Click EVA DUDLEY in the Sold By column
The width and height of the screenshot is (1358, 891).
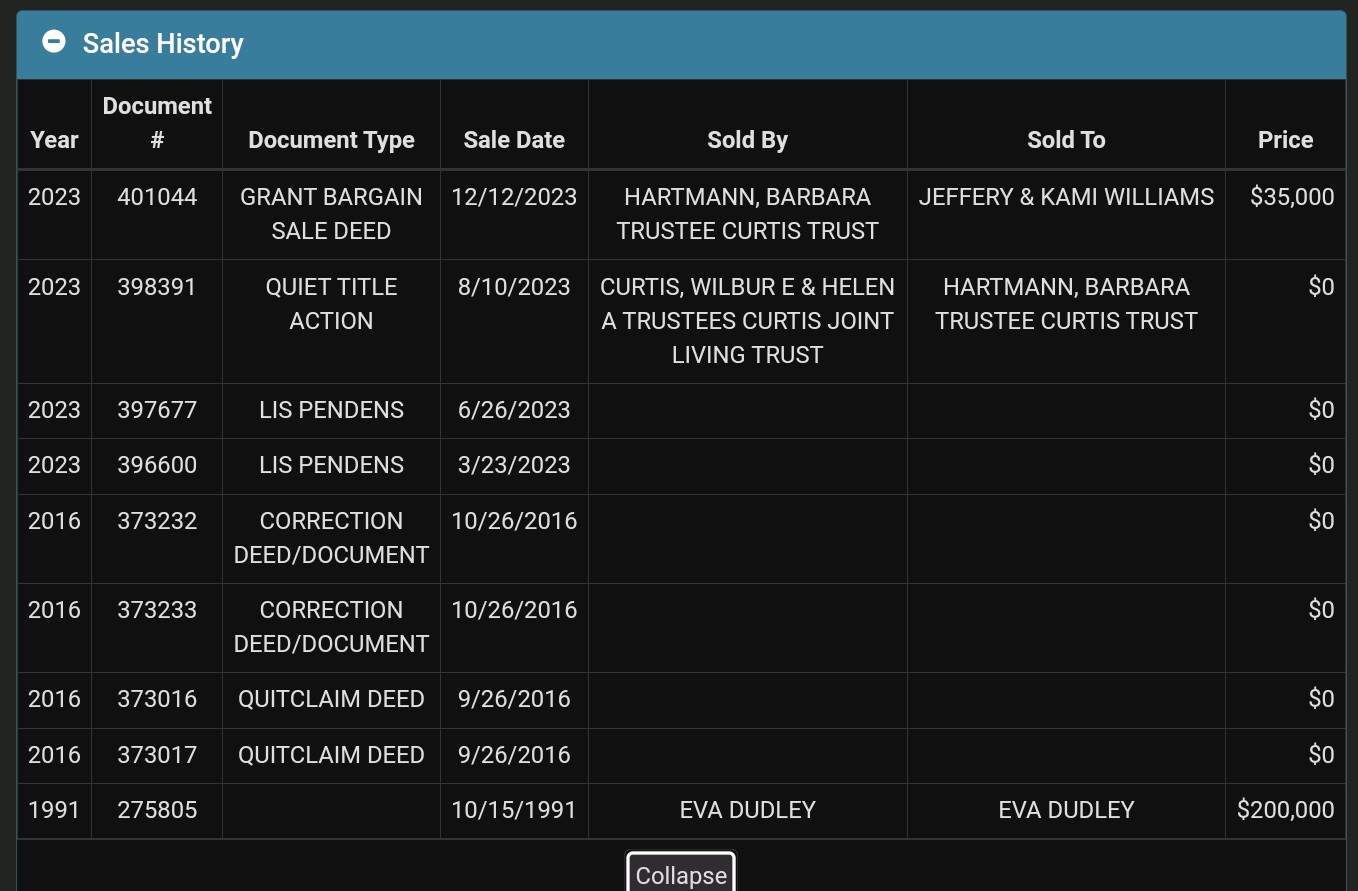click(747, 810)
